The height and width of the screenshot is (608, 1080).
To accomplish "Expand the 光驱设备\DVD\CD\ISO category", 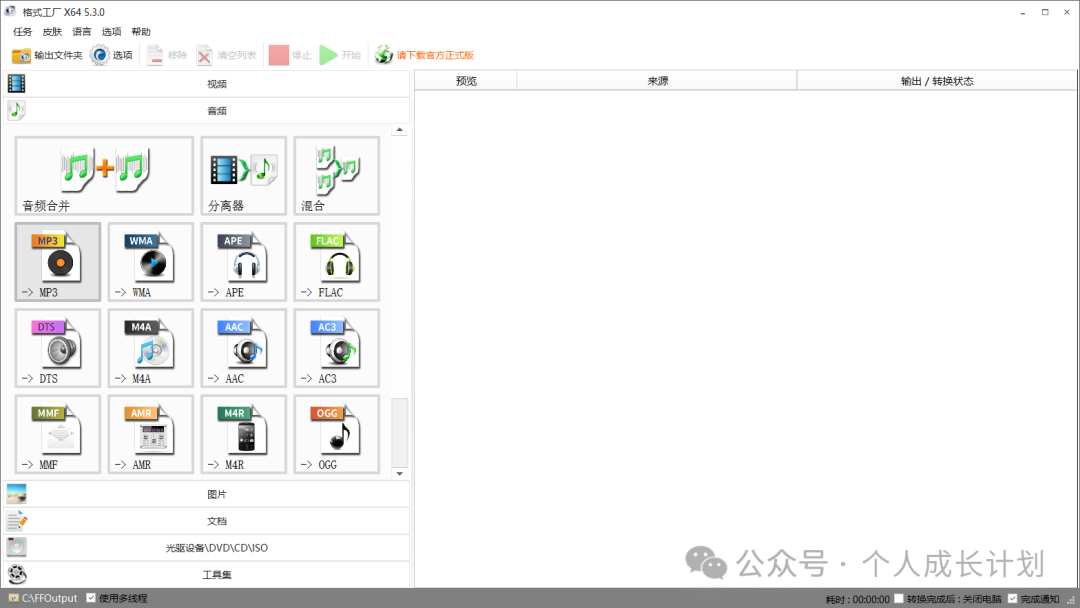I will pos(207,547).
